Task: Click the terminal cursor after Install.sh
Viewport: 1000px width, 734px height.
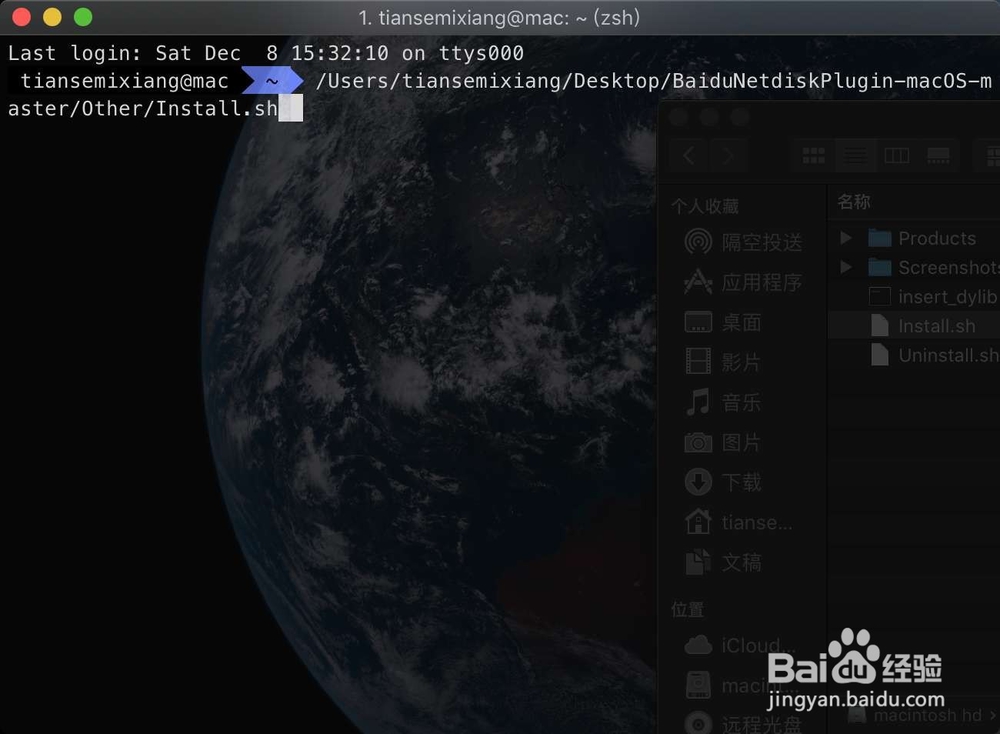Action: (291, 108)
